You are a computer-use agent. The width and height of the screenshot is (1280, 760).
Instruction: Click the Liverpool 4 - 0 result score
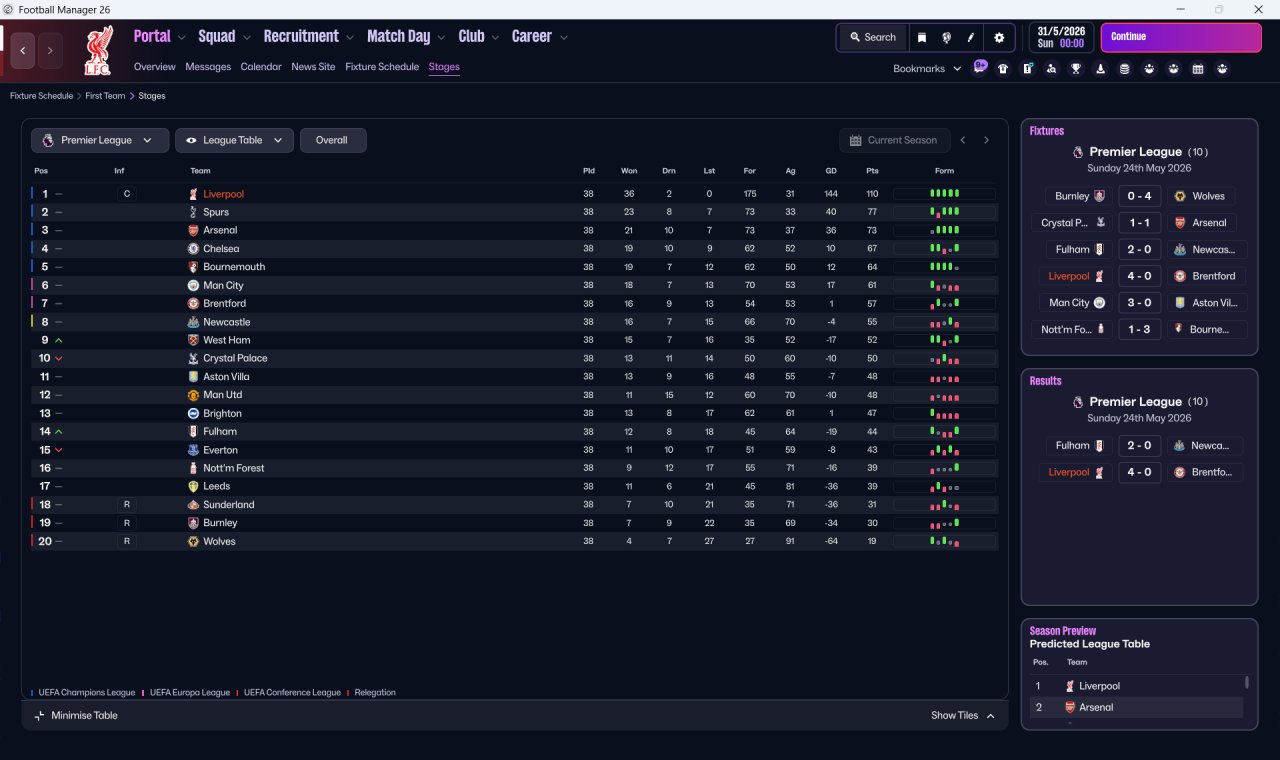click(1139, 472)
